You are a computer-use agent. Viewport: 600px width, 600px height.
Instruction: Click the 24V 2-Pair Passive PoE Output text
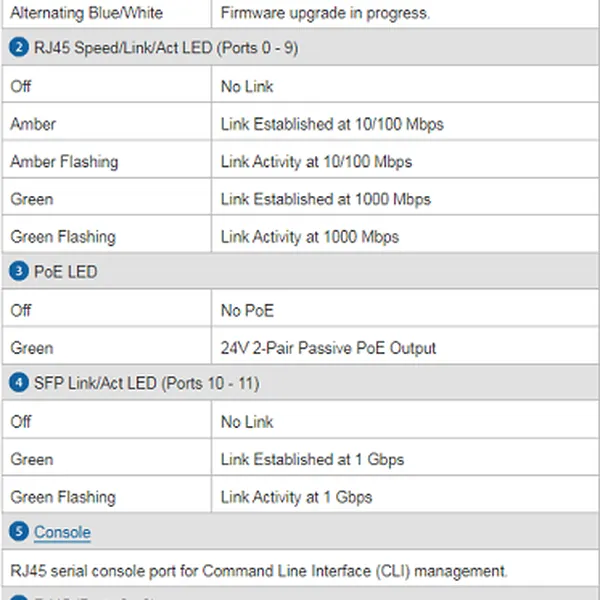click(329, 348)
